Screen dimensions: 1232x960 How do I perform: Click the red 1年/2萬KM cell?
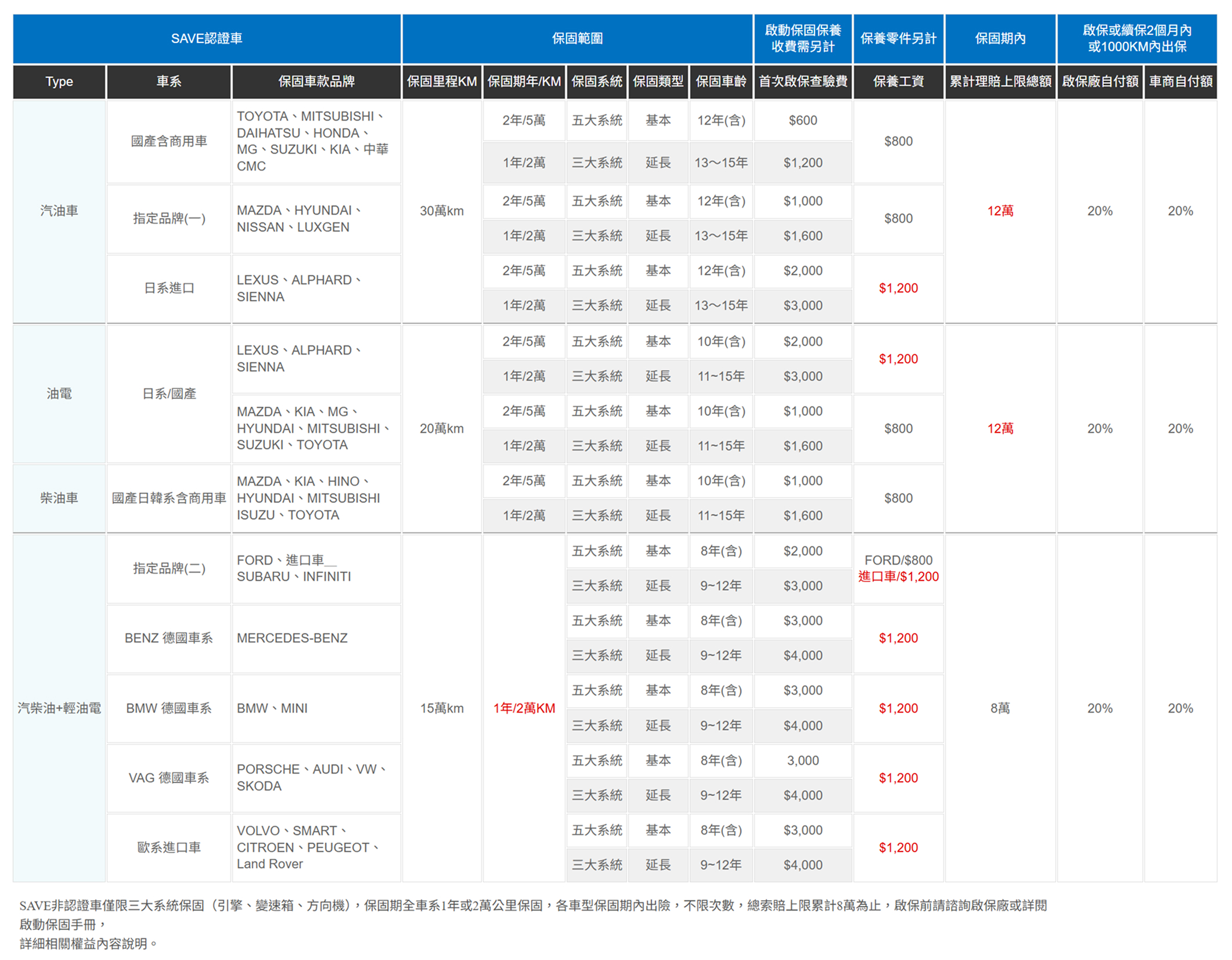(524, 708)
